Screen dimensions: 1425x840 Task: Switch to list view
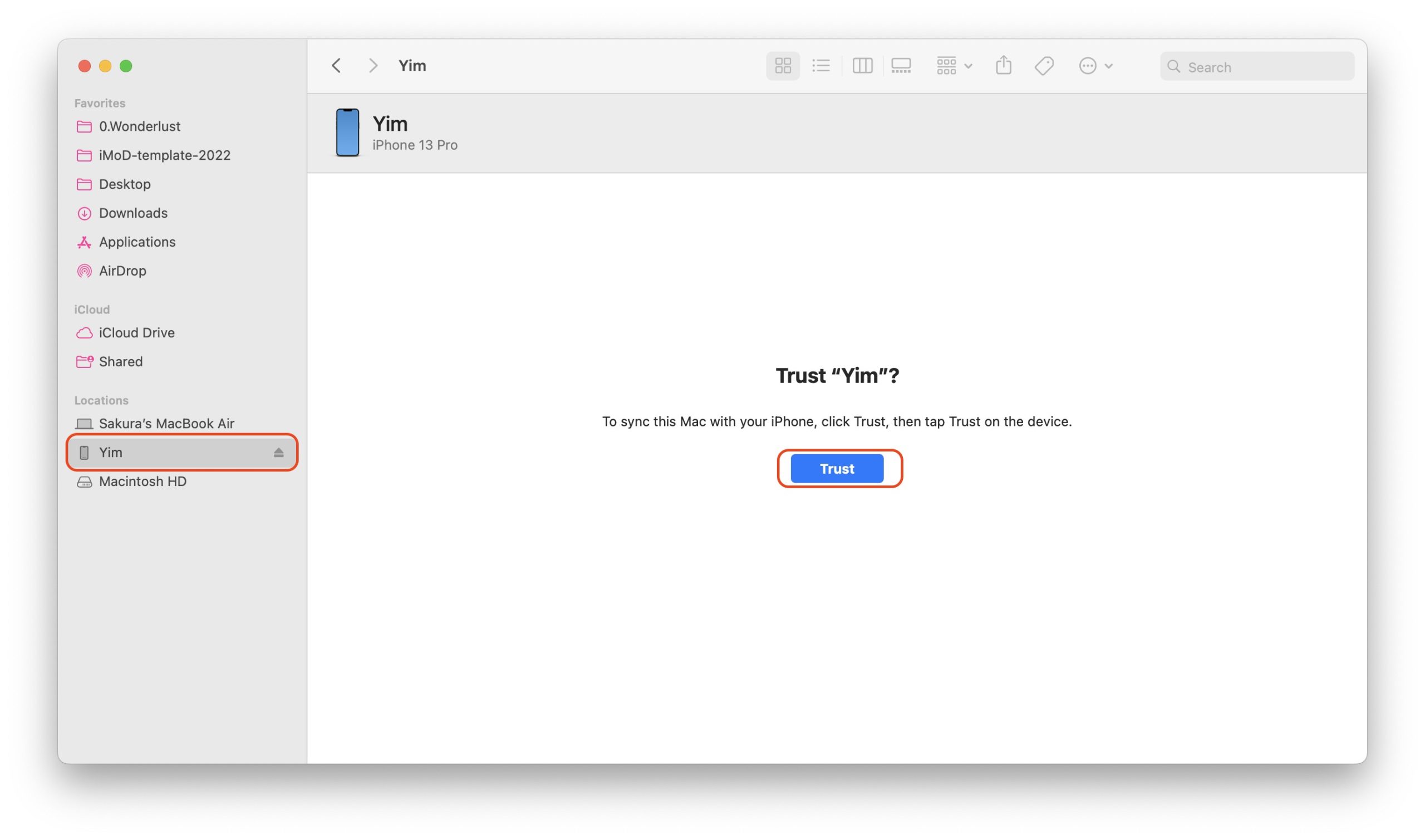click(820, 66)
